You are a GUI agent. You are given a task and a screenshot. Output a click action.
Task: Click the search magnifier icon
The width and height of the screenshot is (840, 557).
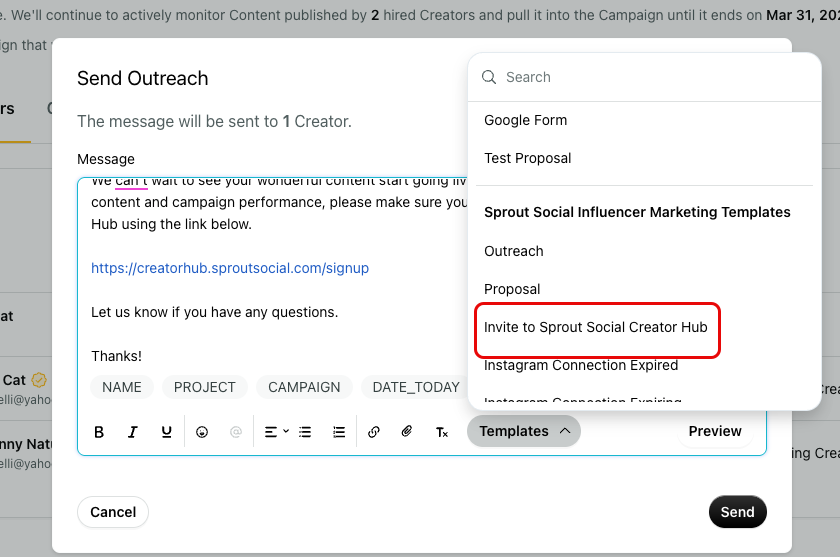pyautogui.click(x=489, y=77)
